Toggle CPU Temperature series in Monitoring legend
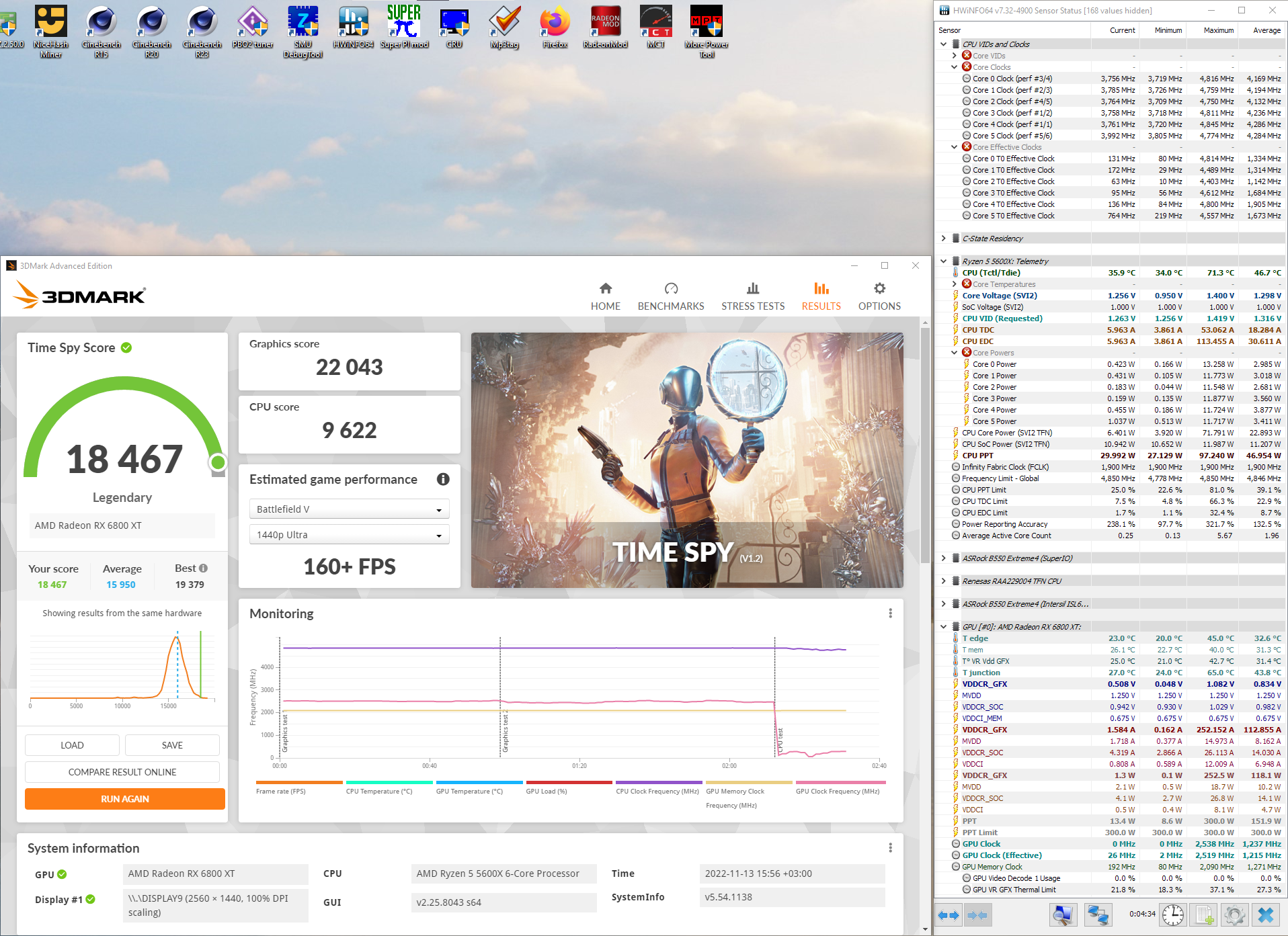Viewport: 1288px width, 936px height. [389, 788]
